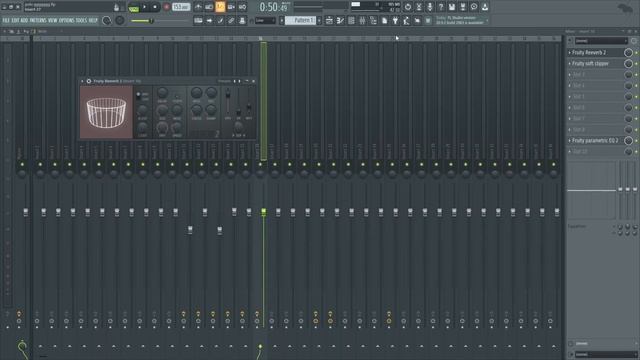Image resolution: width=640 pixels, height=360 pixels.
Task: Open the ADD menu
Action: (x=24, y=20)
